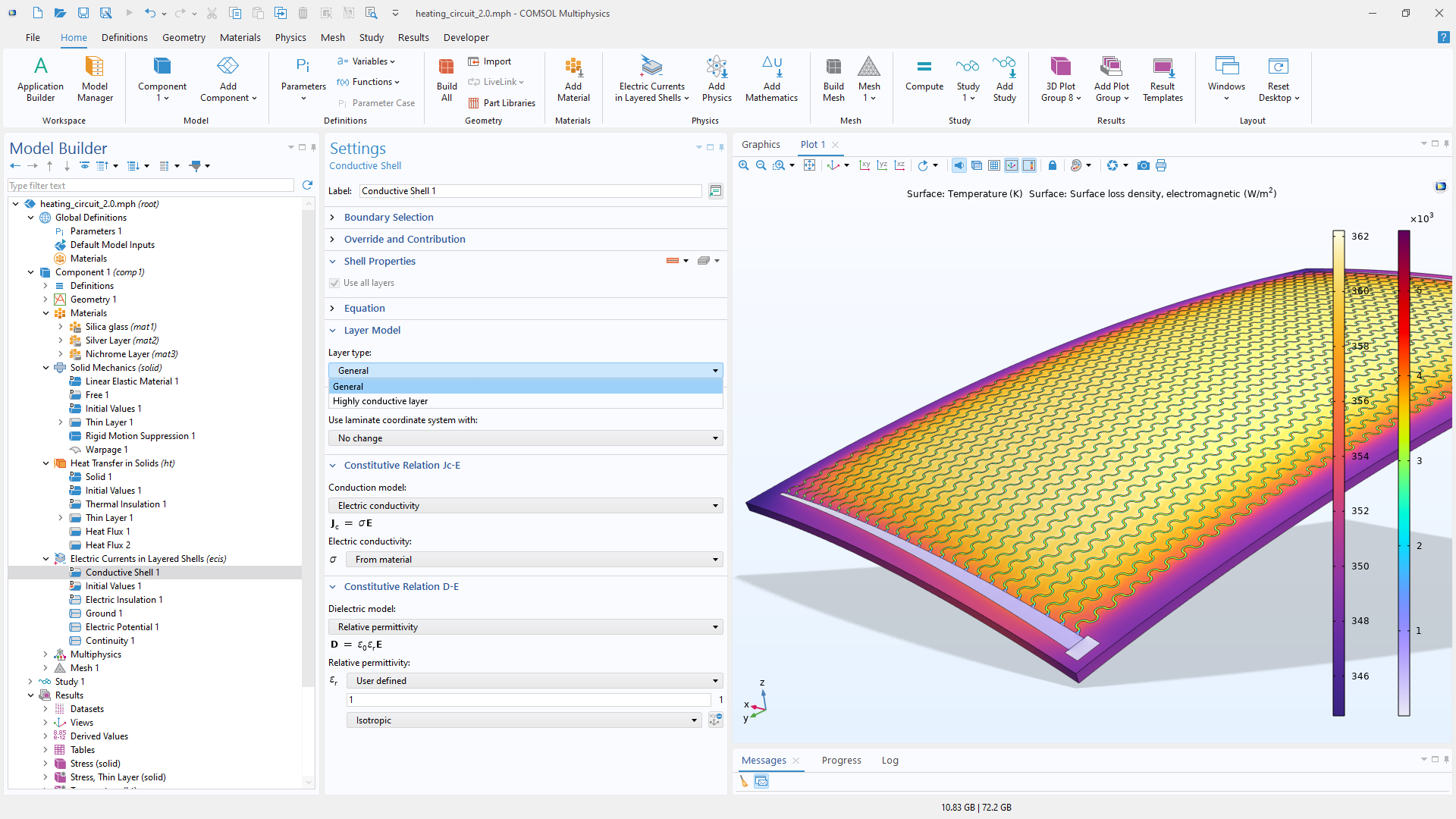Open the Physics ribbon tab
Screen dimensions: 1456x819
[x=290, y=37]
